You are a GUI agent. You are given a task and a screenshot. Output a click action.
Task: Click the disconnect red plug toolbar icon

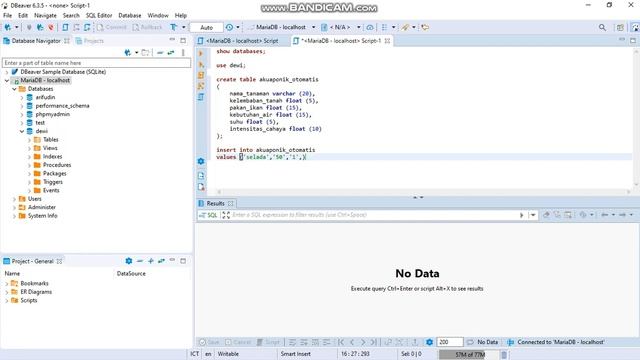[51, 27]
